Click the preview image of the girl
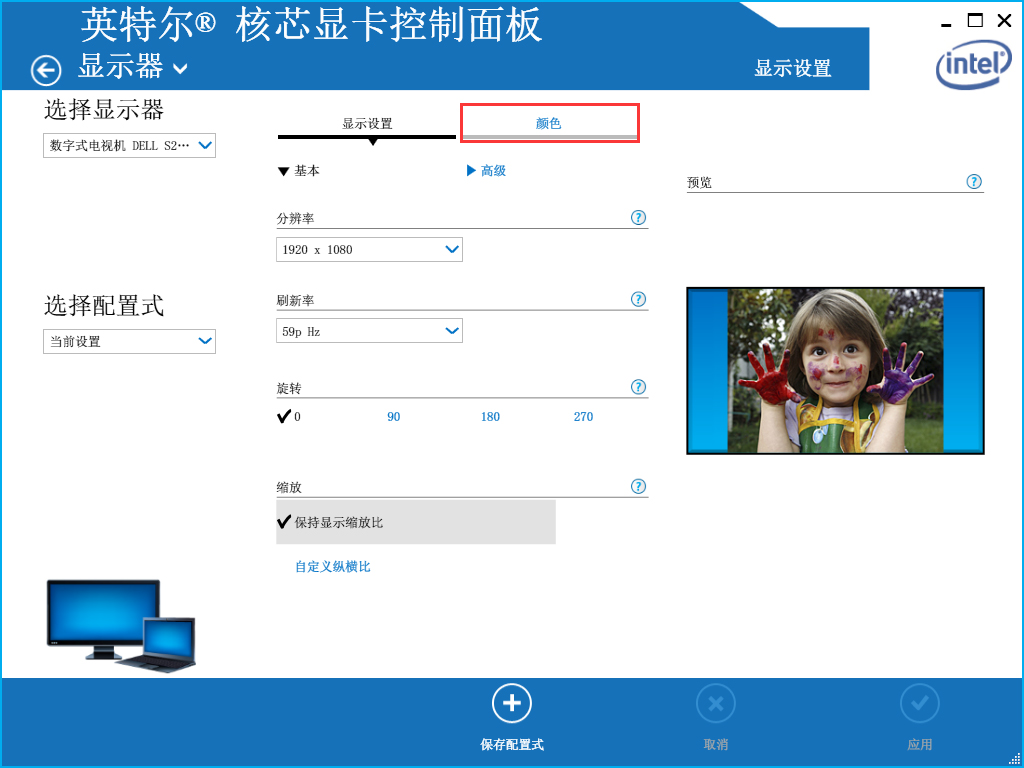 pyautogui.click(x=835, y=370)
